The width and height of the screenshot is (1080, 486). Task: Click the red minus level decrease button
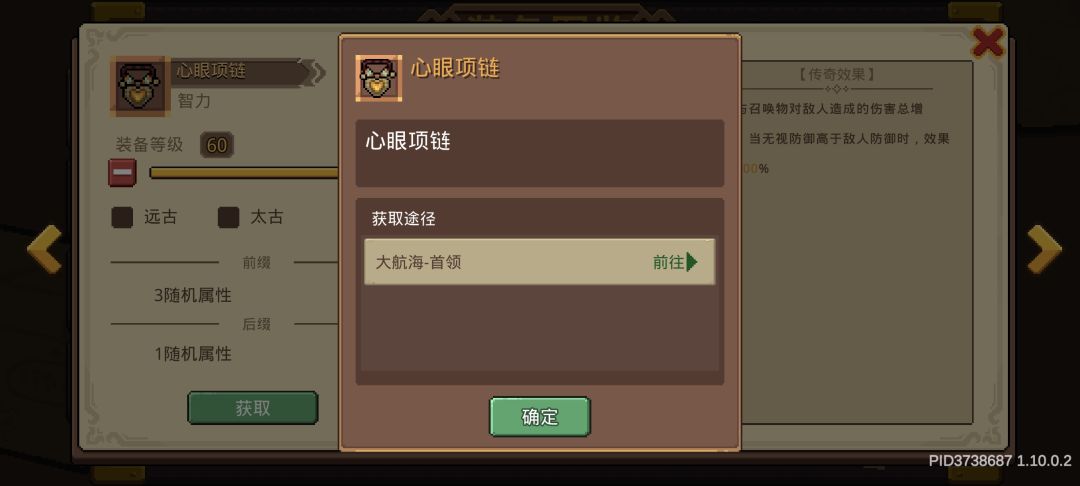(123, 173)
